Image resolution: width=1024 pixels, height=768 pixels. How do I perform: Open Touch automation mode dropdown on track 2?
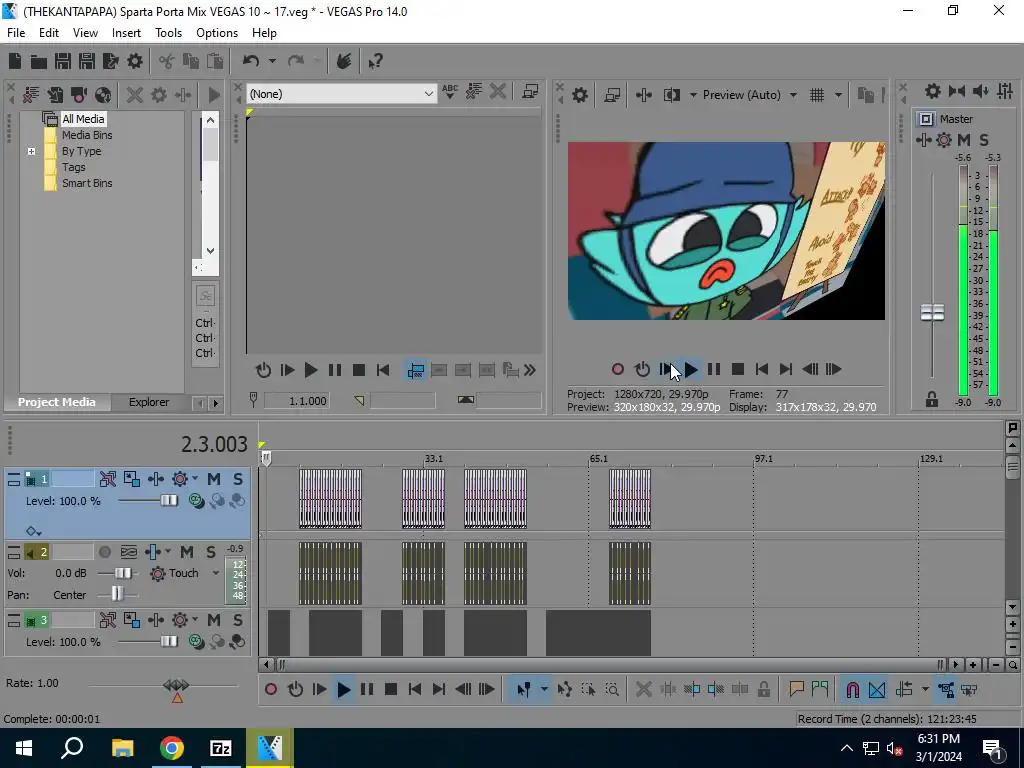tap(216, 573)
